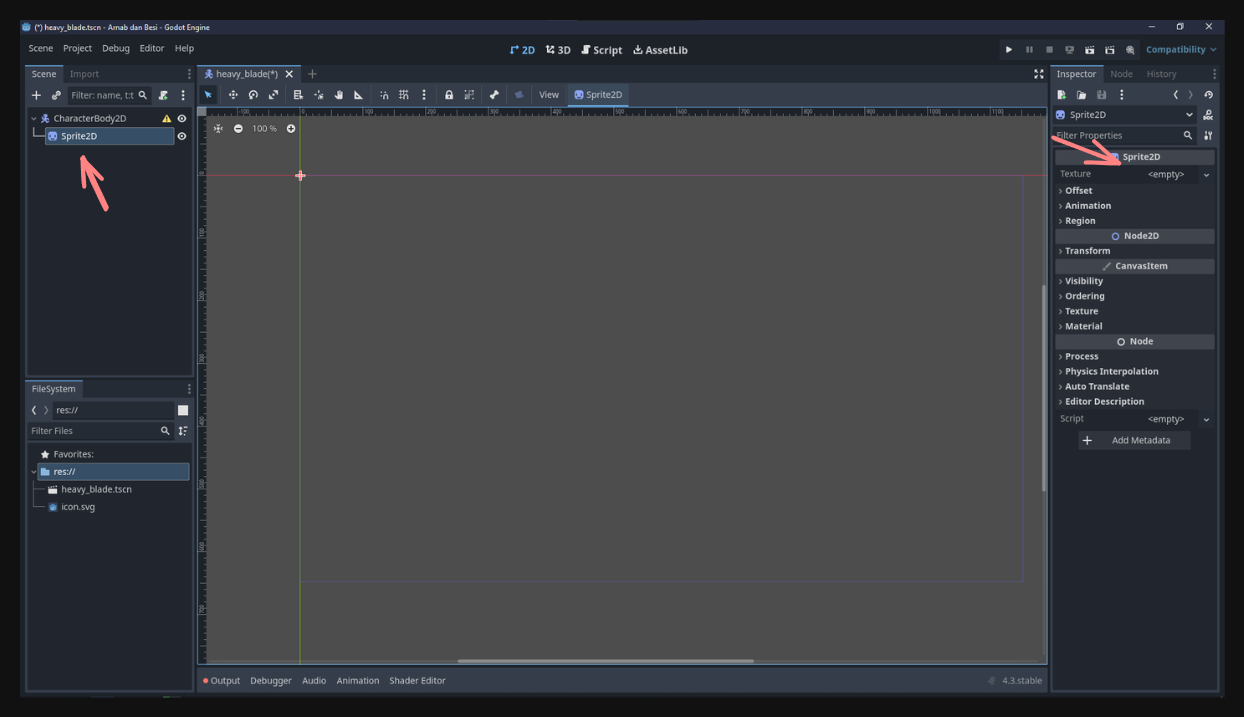Image resolution: width=1244 pixels, height=717 pixels.
Task: Choose the Ruler Mode triangle tool
Action: (x=358, y=95)
